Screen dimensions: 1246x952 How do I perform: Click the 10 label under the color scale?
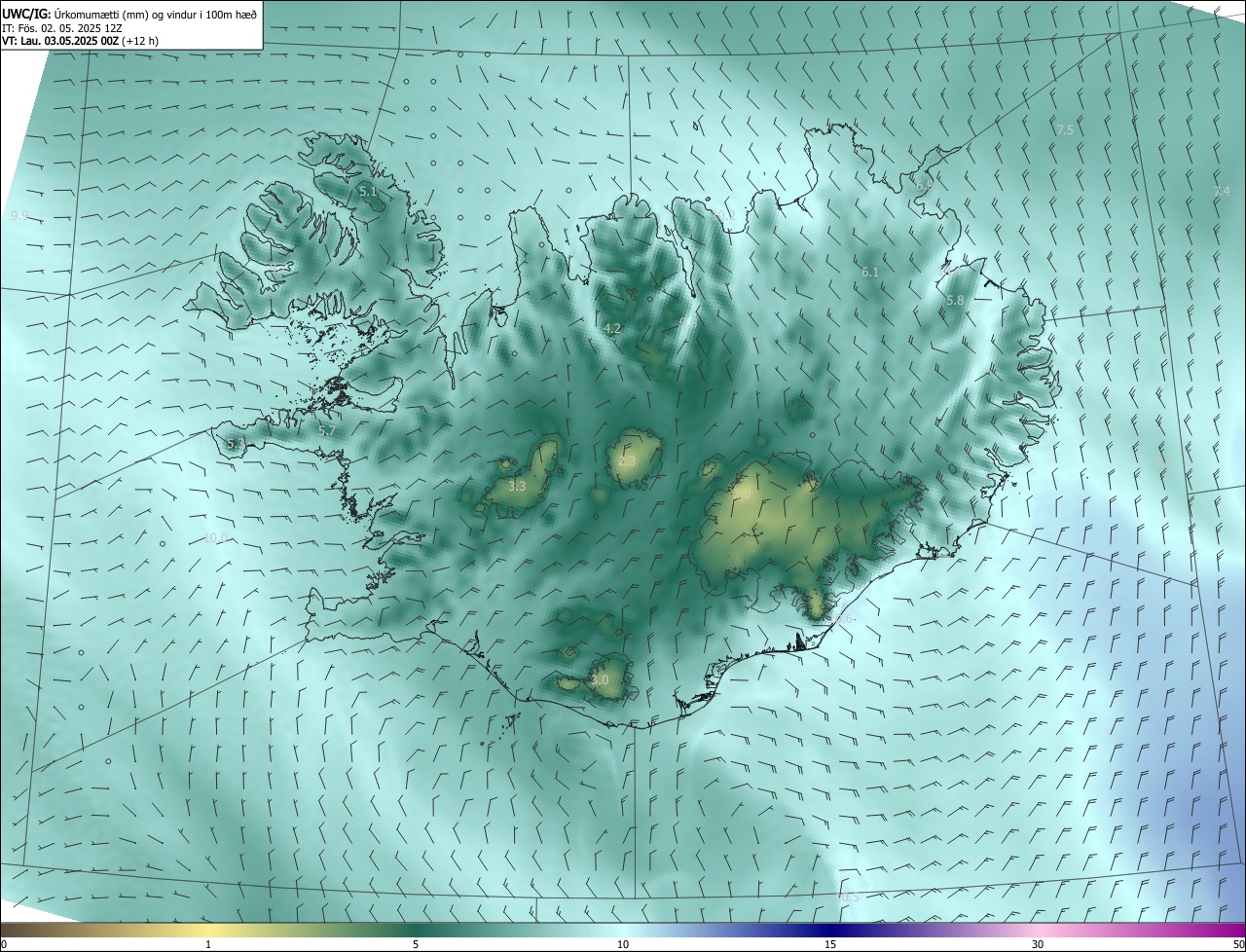click(623, 944)
